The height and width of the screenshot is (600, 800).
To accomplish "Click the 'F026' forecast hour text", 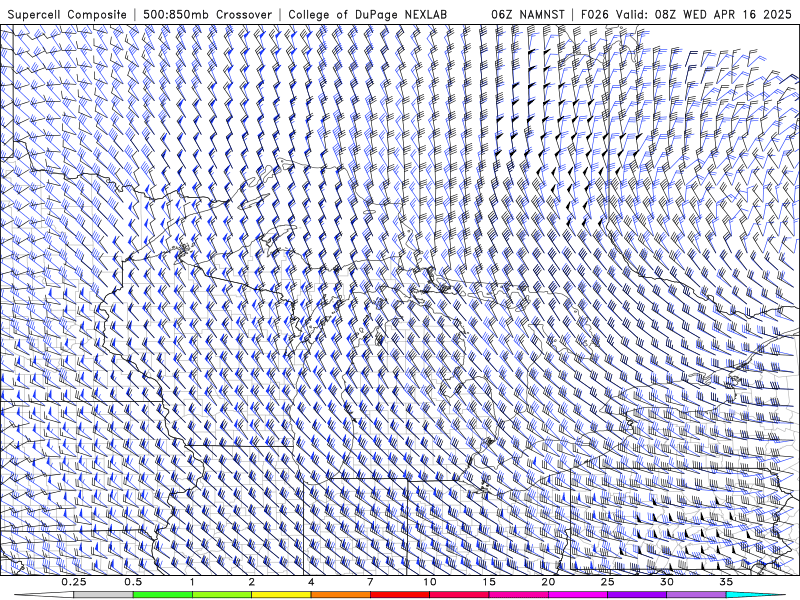I will point(595,14).
